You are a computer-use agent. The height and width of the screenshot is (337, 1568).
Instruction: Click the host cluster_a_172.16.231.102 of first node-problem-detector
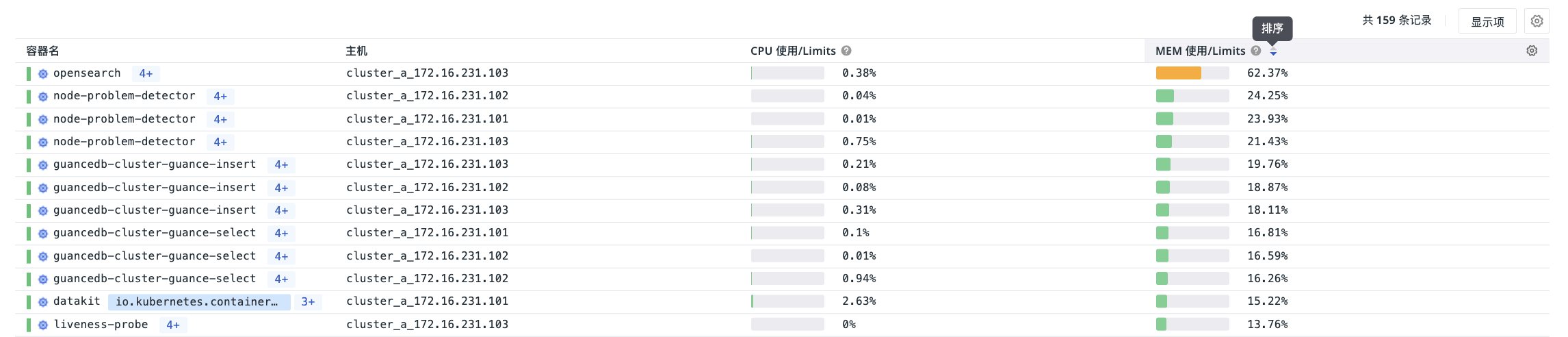[x=427, y=96]
